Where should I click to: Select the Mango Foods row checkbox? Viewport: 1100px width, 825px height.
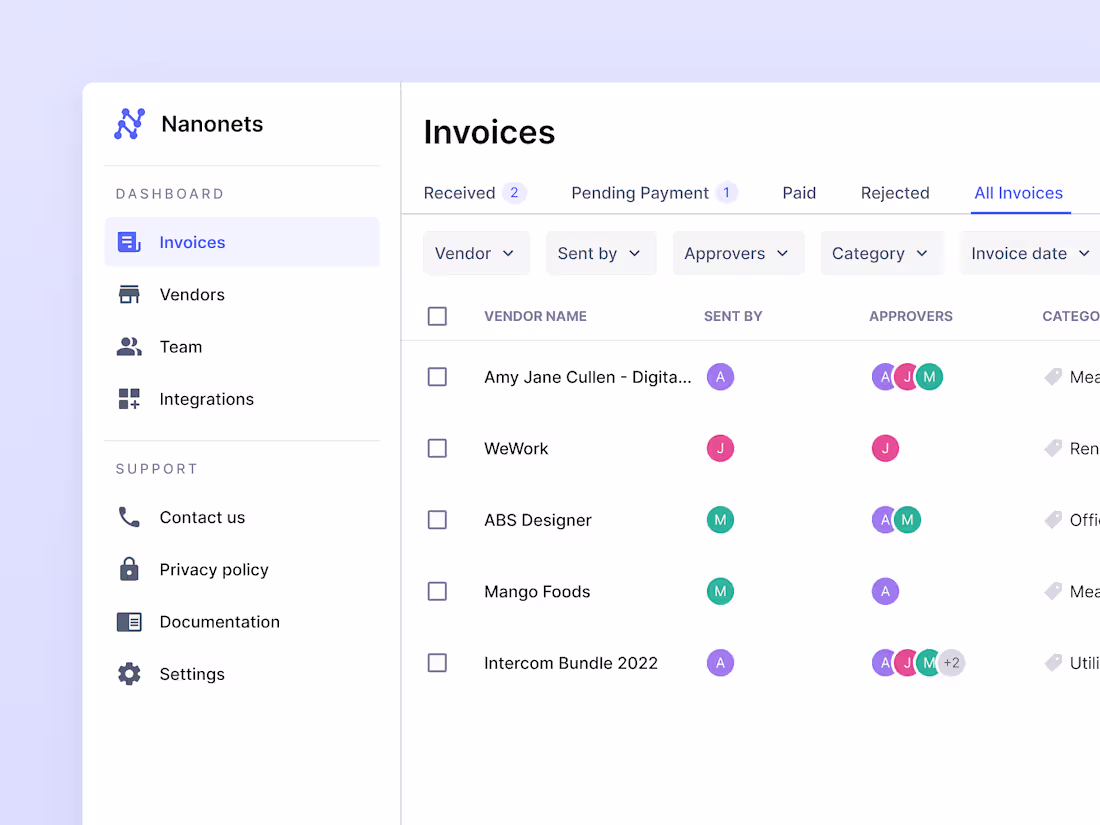(437, 591)
